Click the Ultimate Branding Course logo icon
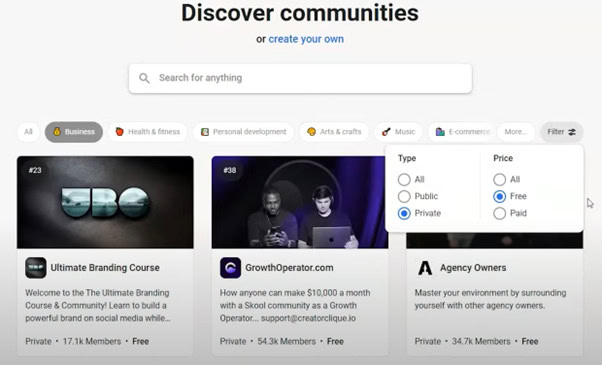602x365 pixels. [x=36, y=268]
